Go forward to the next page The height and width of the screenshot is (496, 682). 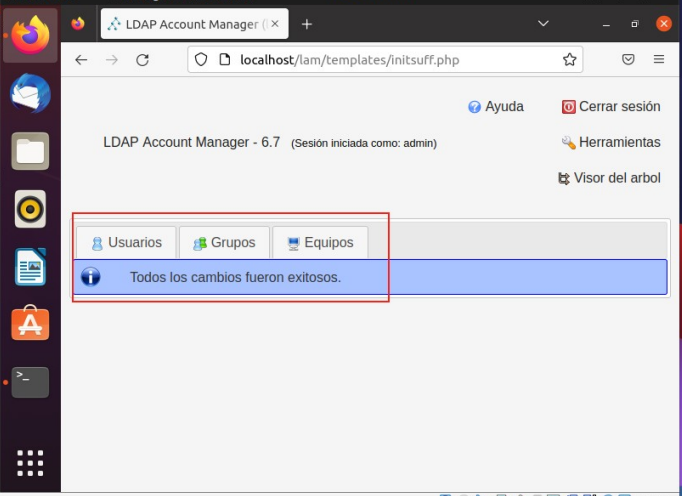[x=112, y=60]
